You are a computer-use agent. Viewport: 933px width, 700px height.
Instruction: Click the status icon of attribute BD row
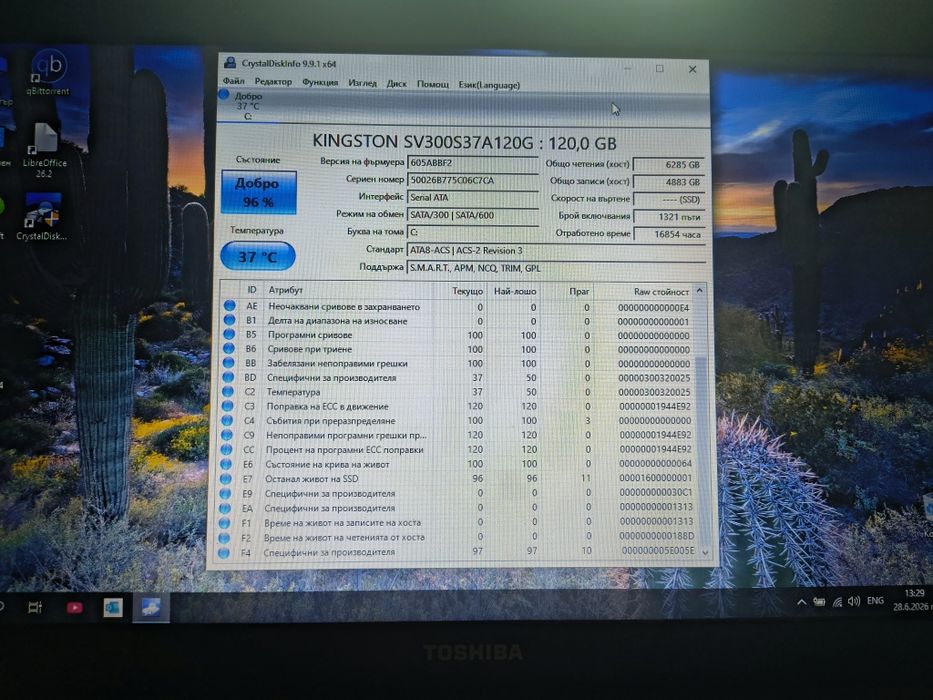pyautogui.click(x=228, y=377)
